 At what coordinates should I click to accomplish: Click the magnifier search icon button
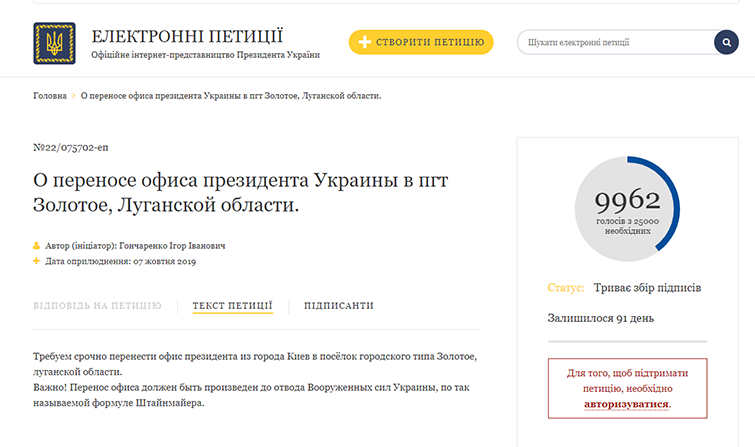pos(725,42)
